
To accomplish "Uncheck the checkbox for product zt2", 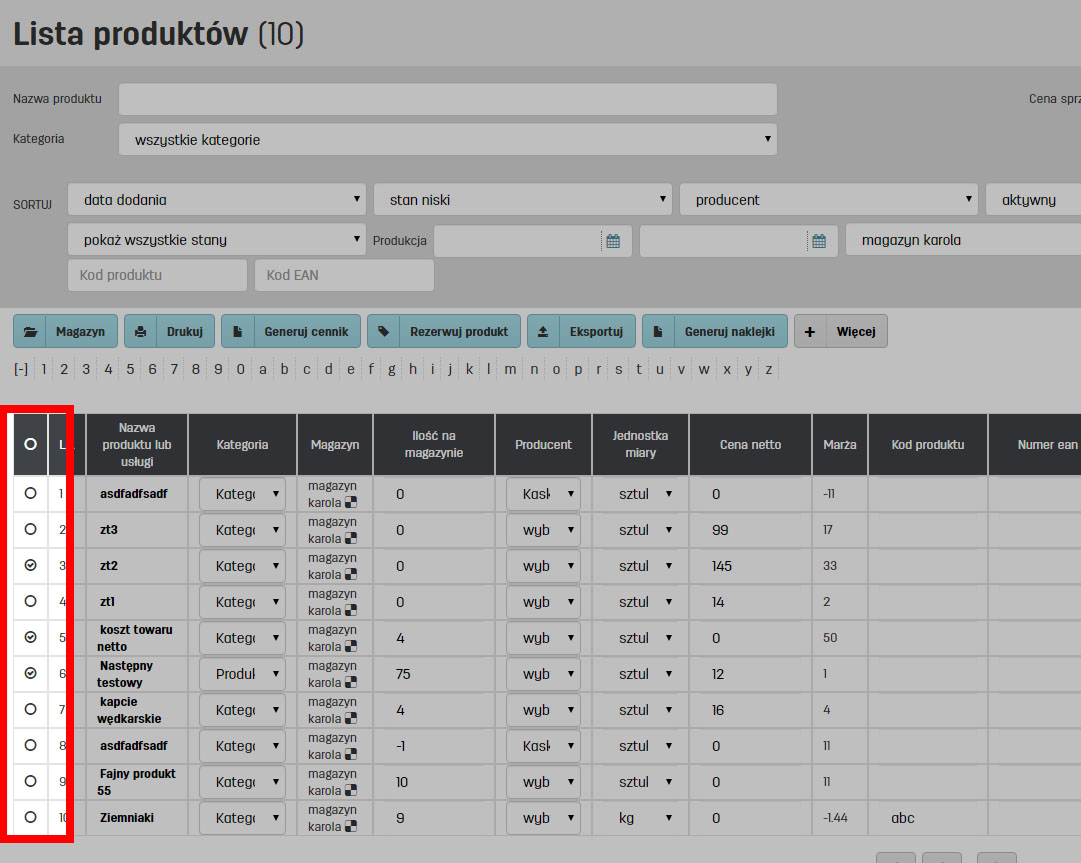I will point(30,566).
